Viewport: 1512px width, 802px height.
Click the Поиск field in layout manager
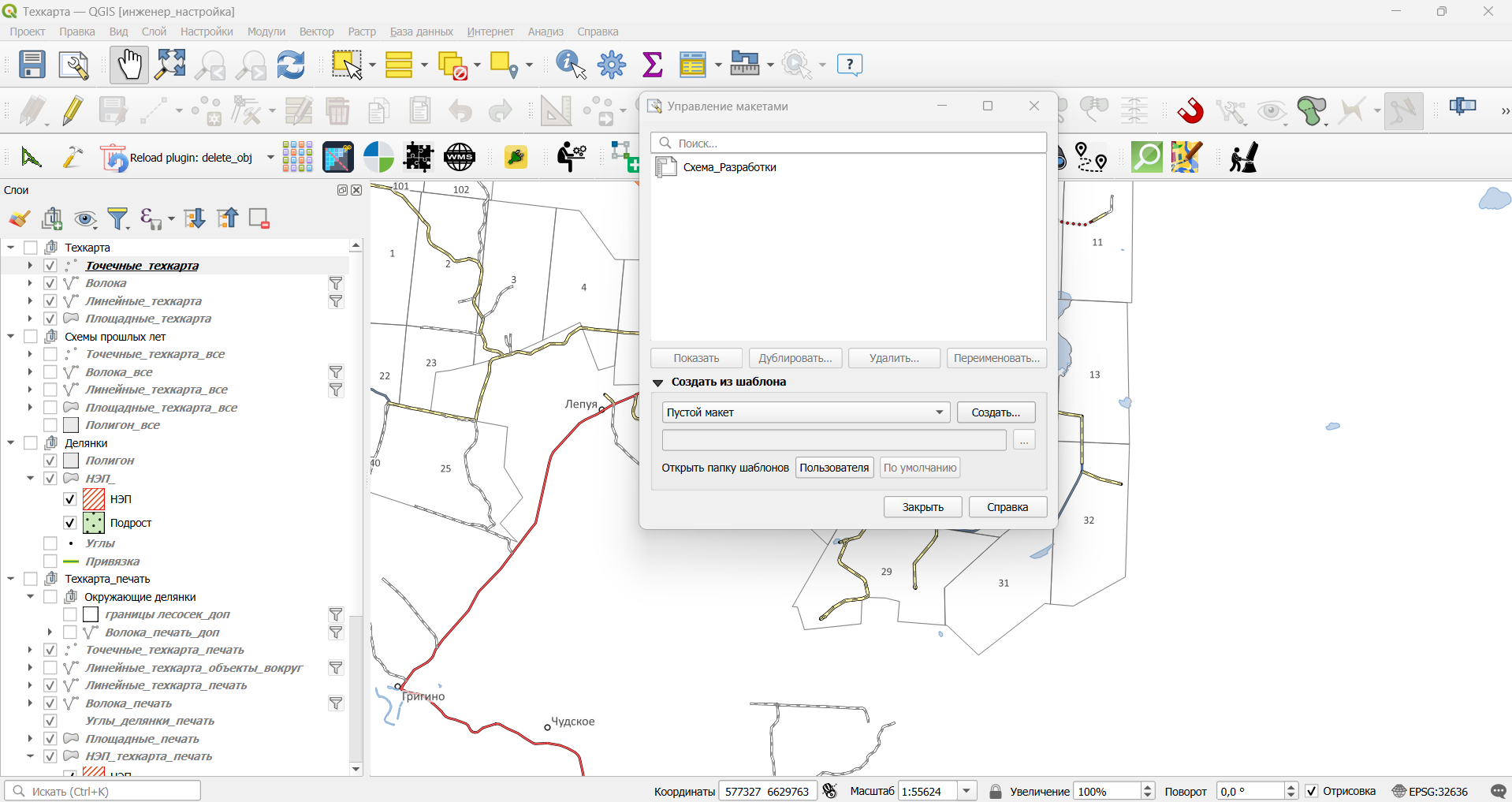click(848, 143)
